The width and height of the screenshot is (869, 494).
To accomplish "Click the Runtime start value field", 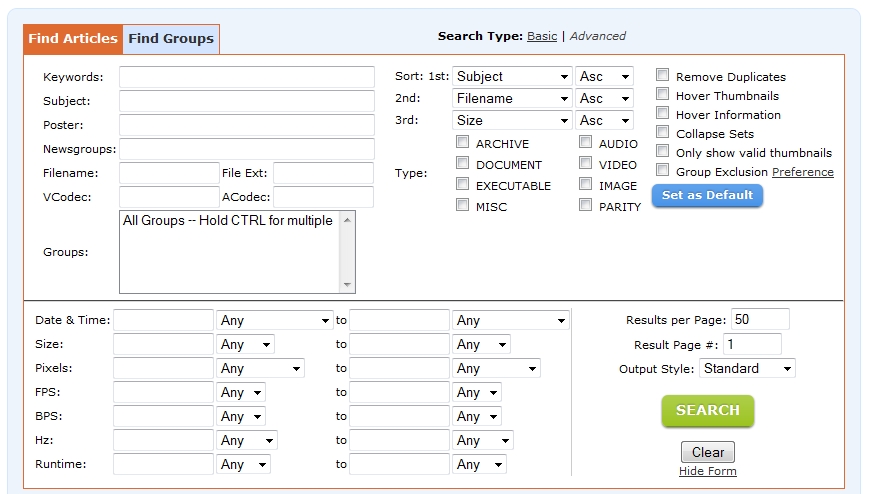I will 163,464.
